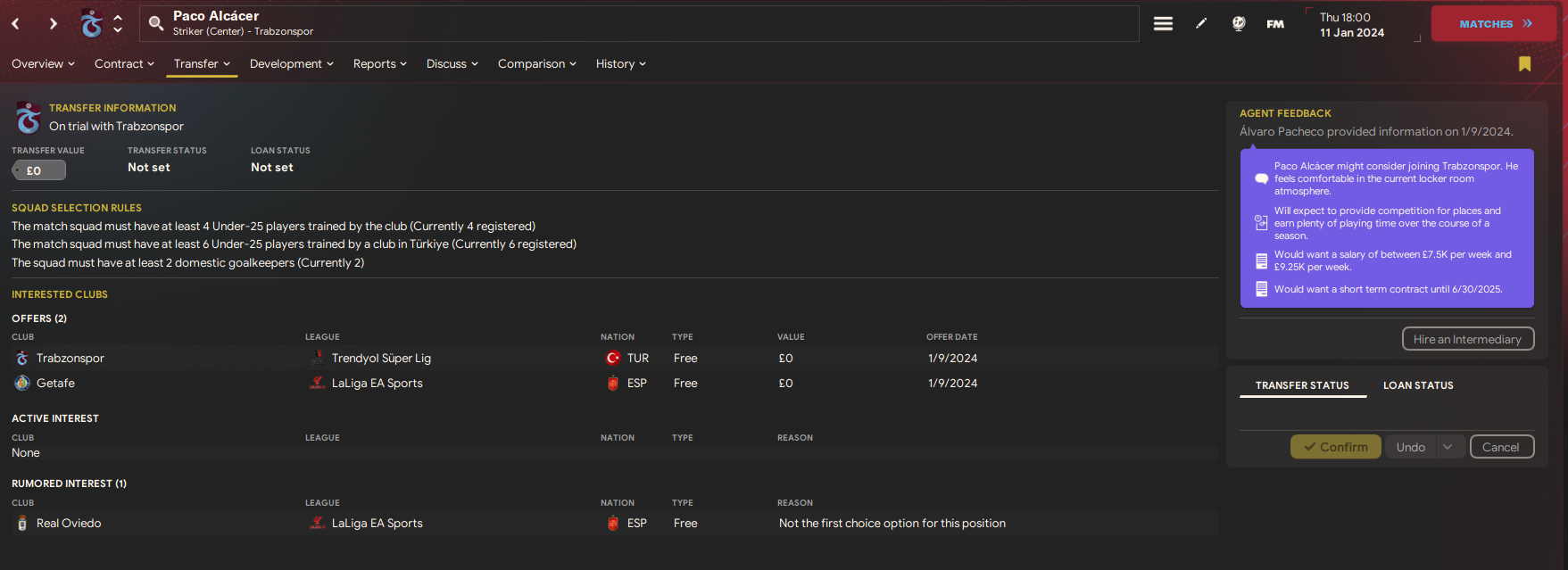This screenshot has height=570, width=1568.
Task: Open the Contract dropdown menu
Action: [x=124, y=63]
